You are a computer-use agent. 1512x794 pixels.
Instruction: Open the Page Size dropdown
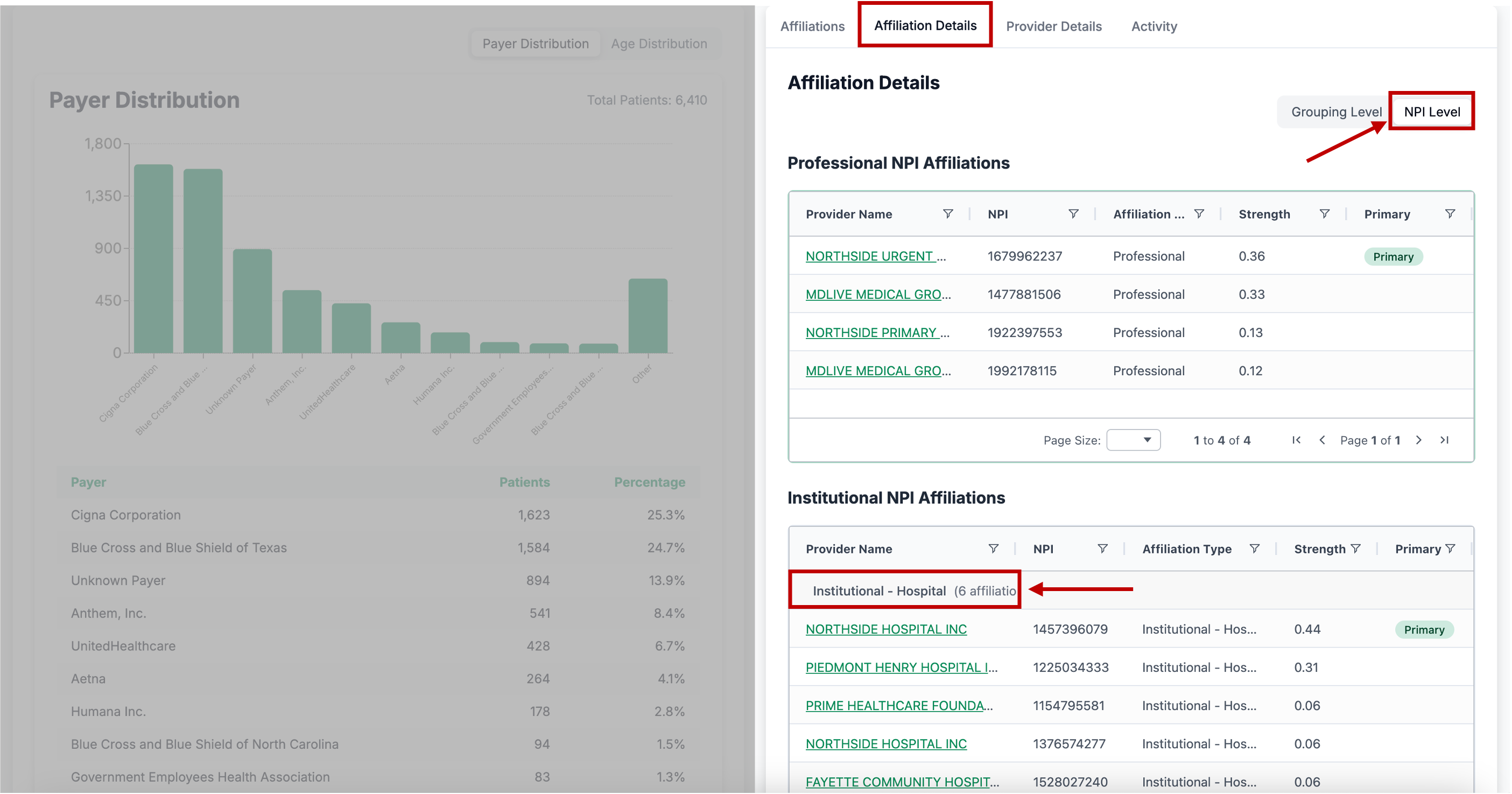(1133, 440)
